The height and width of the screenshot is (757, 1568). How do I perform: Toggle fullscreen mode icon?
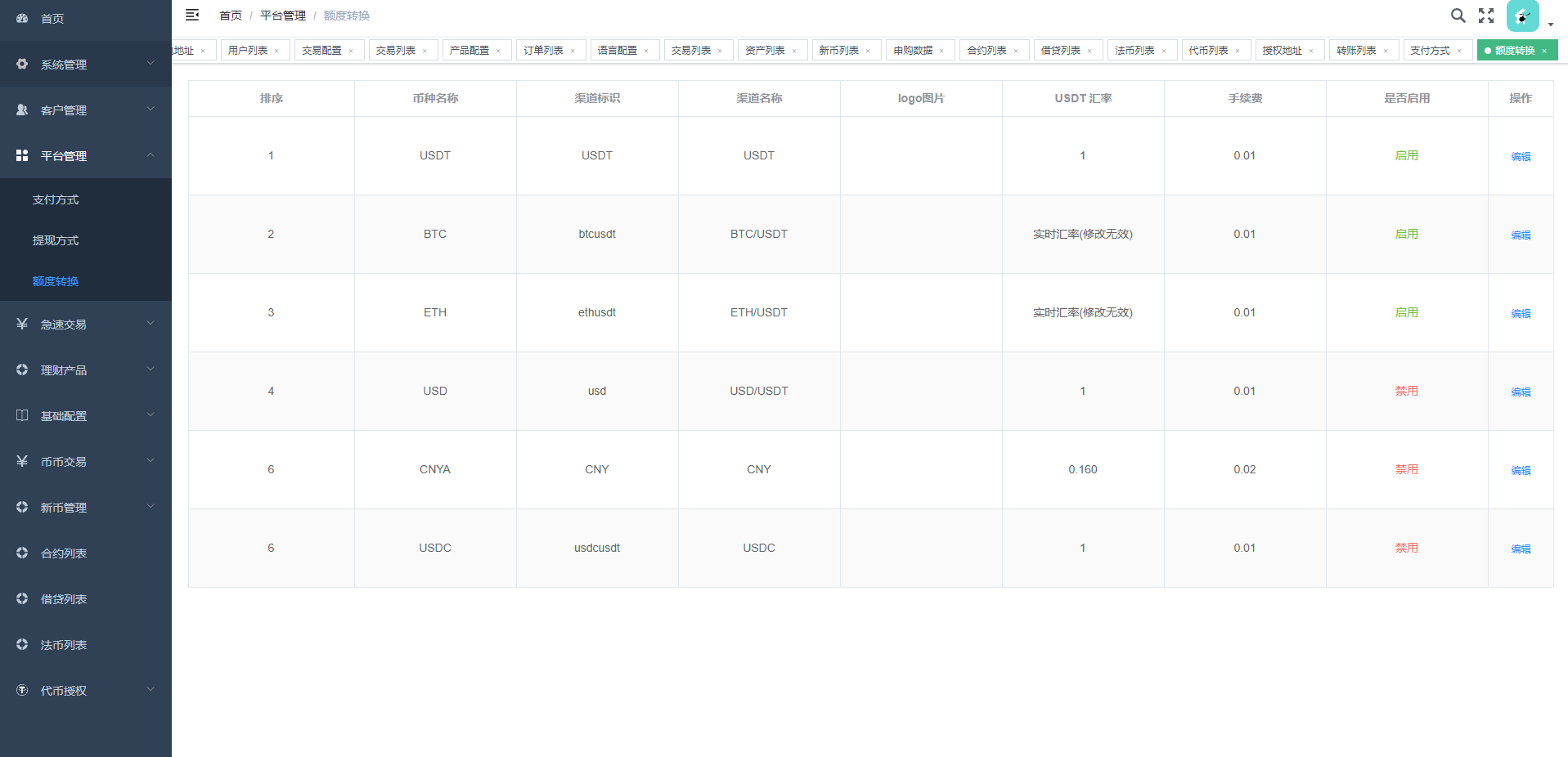click(x=1486, y=16)
